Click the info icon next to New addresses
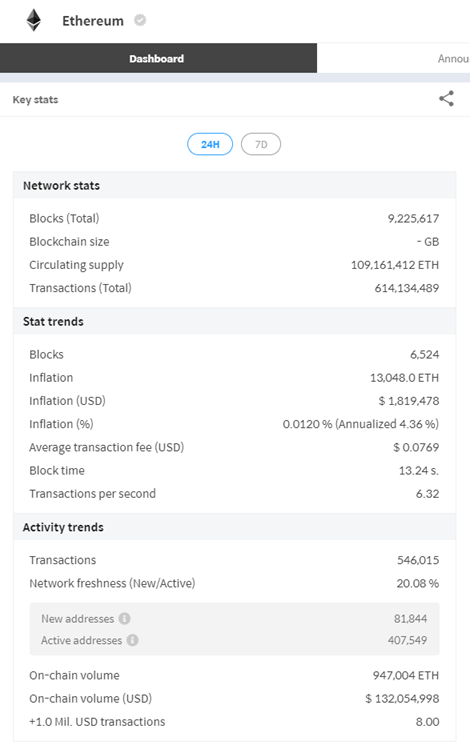The height and width of the screenshot is (753, 470). [124, 619]
